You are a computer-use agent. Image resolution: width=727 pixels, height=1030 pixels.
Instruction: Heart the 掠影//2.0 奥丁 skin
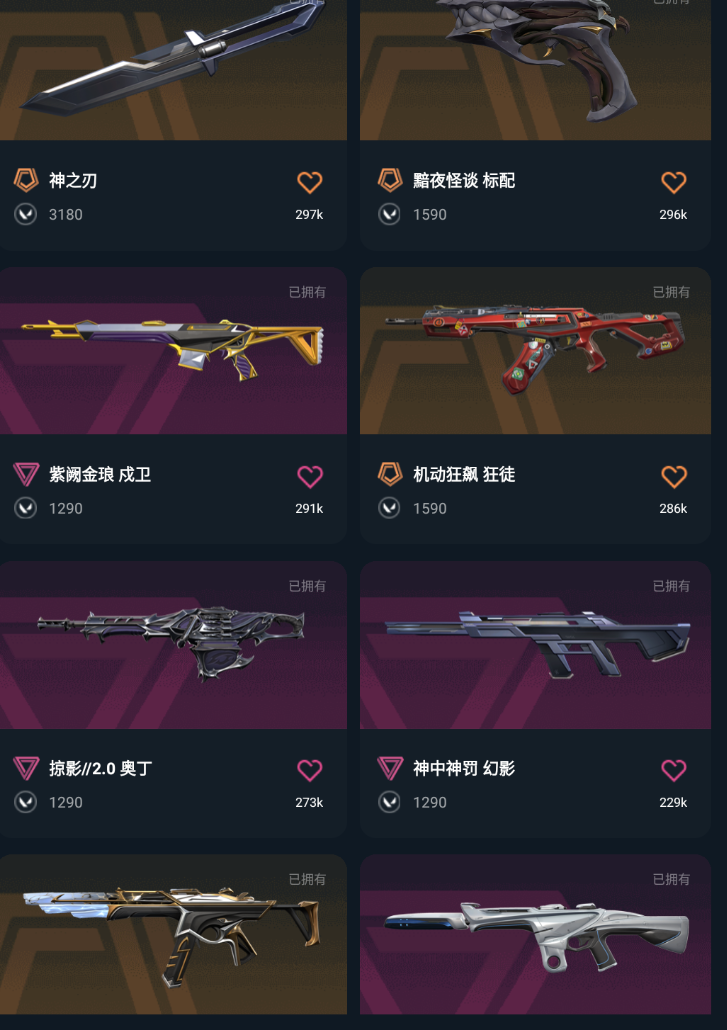[309, 770]
